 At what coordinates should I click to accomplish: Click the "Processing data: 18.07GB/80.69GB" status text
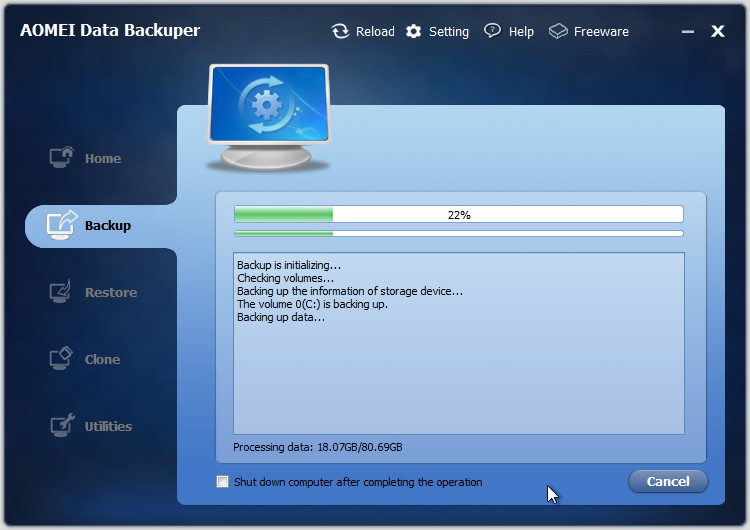point(318,447)
